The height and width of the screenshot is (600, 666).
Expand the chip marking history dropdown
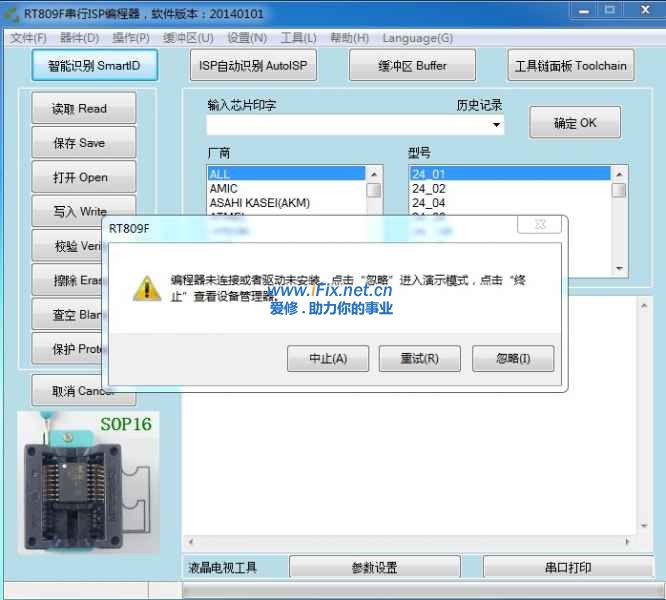496,126
